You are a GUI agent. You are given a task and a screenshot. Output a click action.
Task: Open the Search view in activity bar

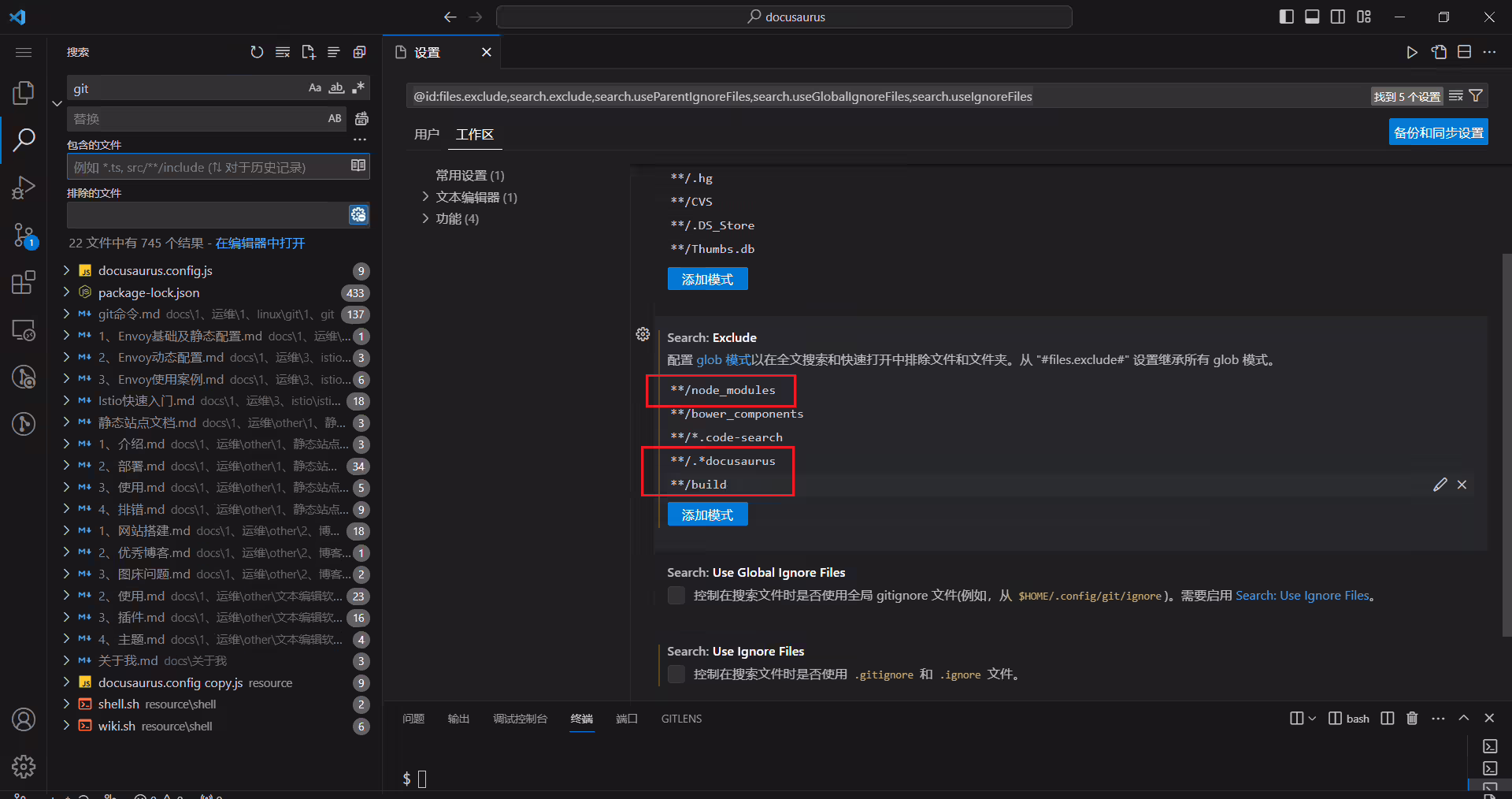pyautogui.click(x=24, y=140)
